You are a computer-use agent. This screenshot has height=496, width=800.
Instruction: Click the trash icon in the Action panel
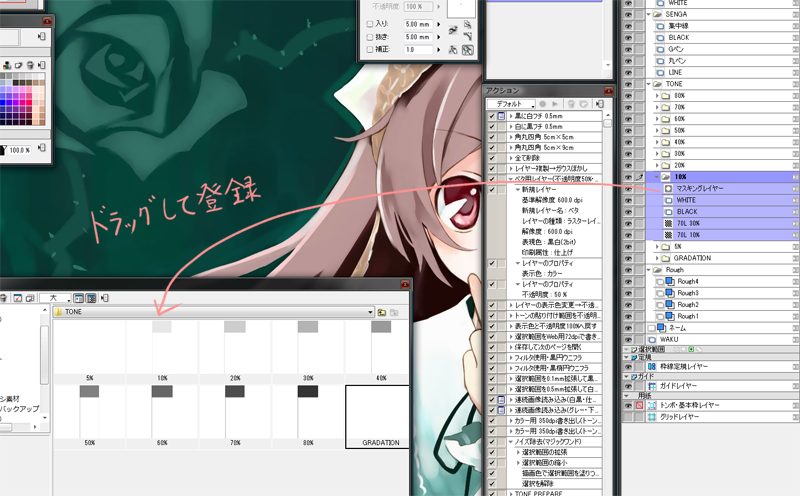[571, 104]
